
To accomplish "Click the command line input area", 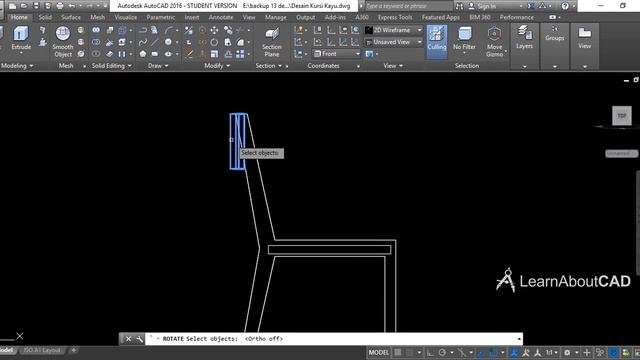I will [x=334, y=339].
